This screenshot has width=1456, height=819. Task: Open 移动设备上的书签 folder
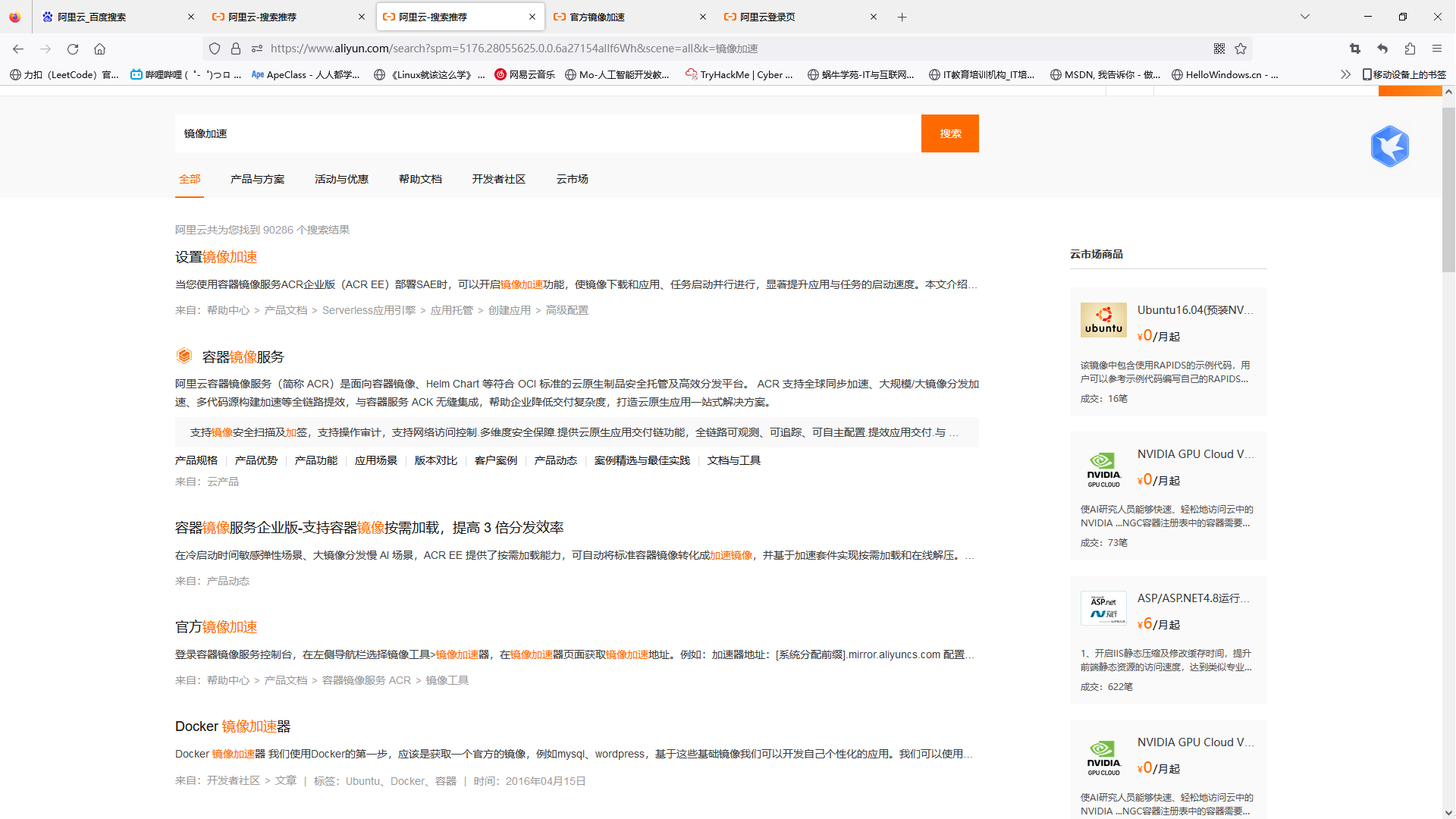1404,74
